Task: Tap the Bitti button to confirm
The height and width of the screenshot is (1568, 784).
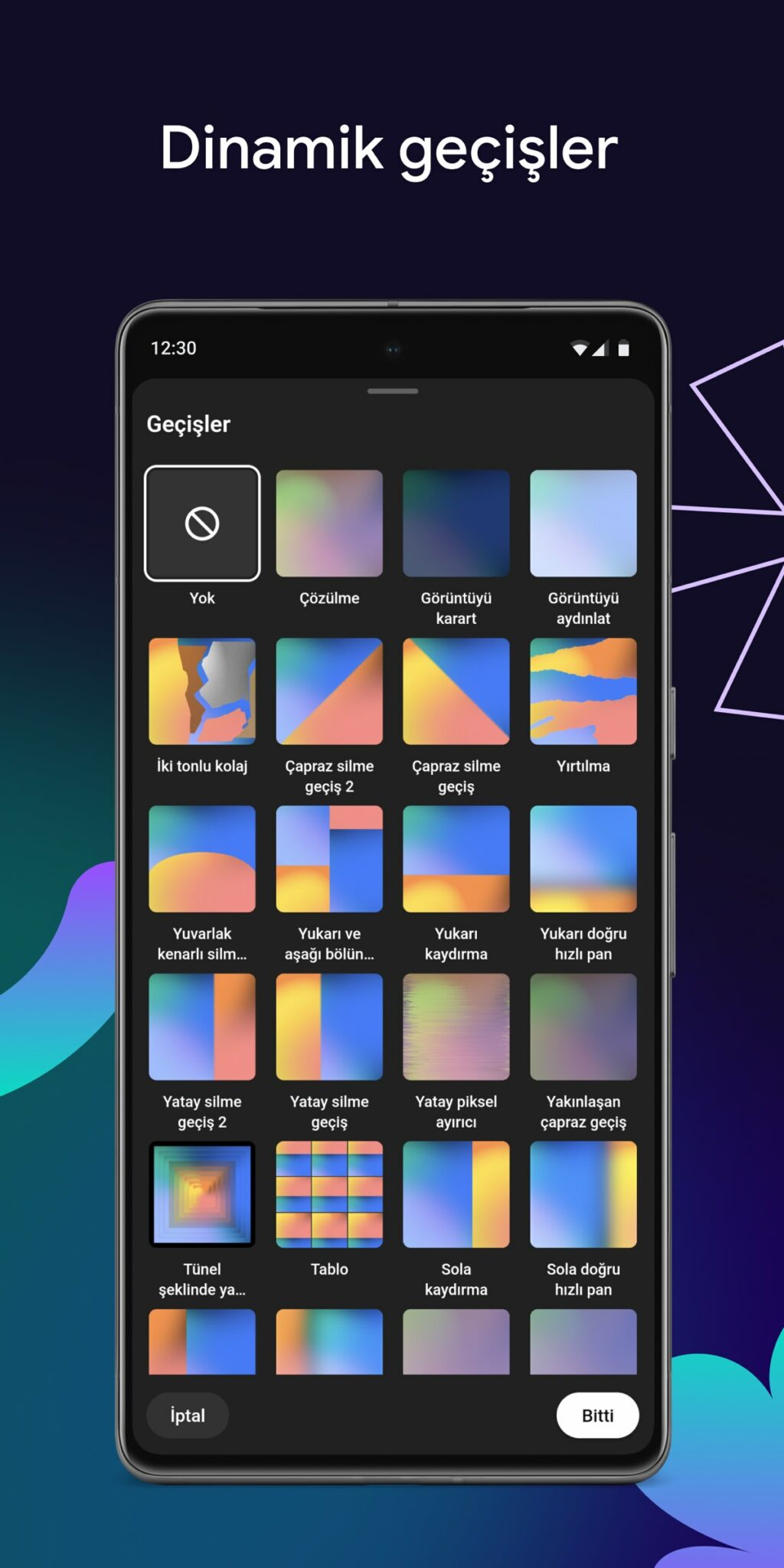Action: point(597,1416)
